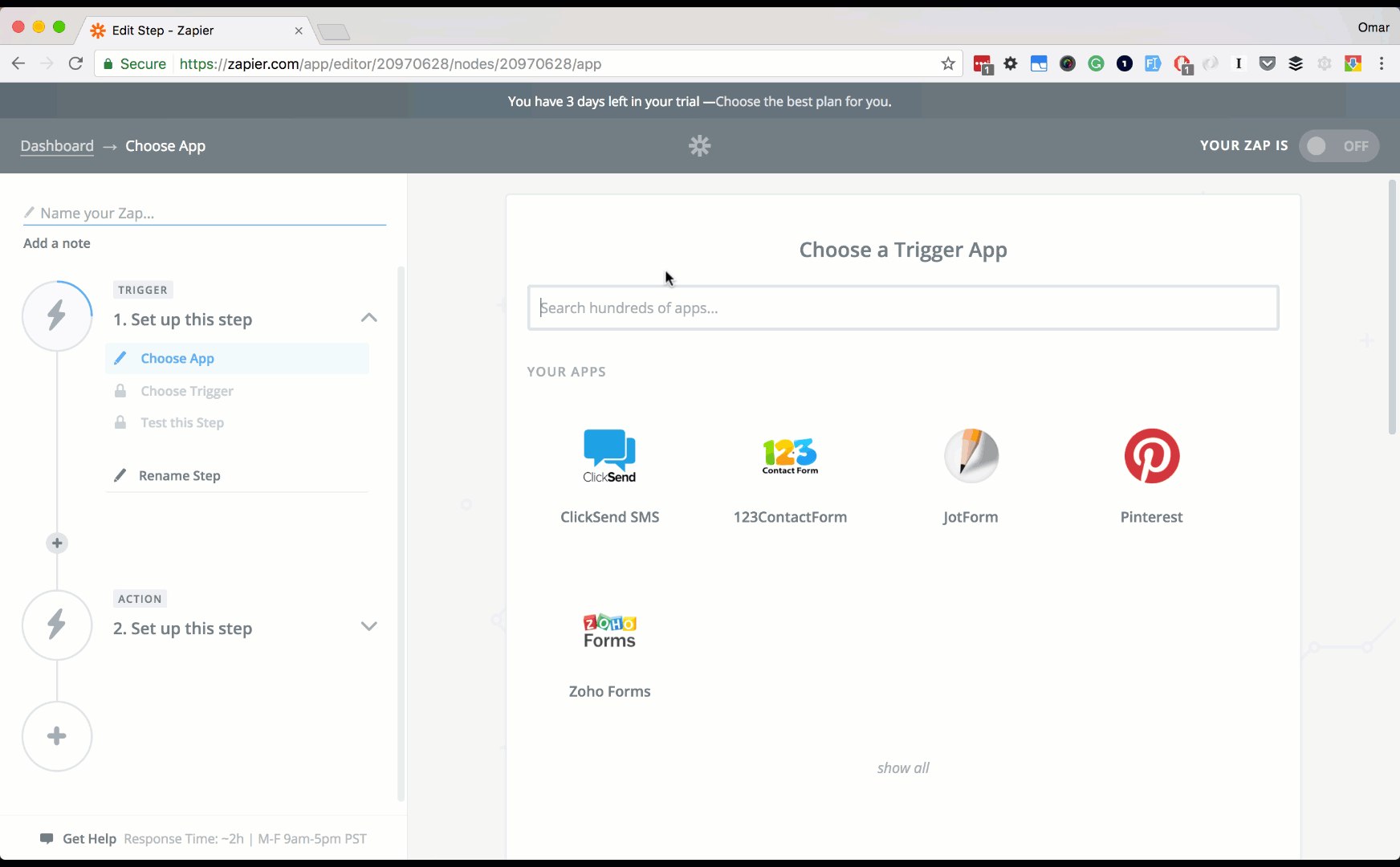Click the AdBlock extension icon

click(x=1182, y=63)
